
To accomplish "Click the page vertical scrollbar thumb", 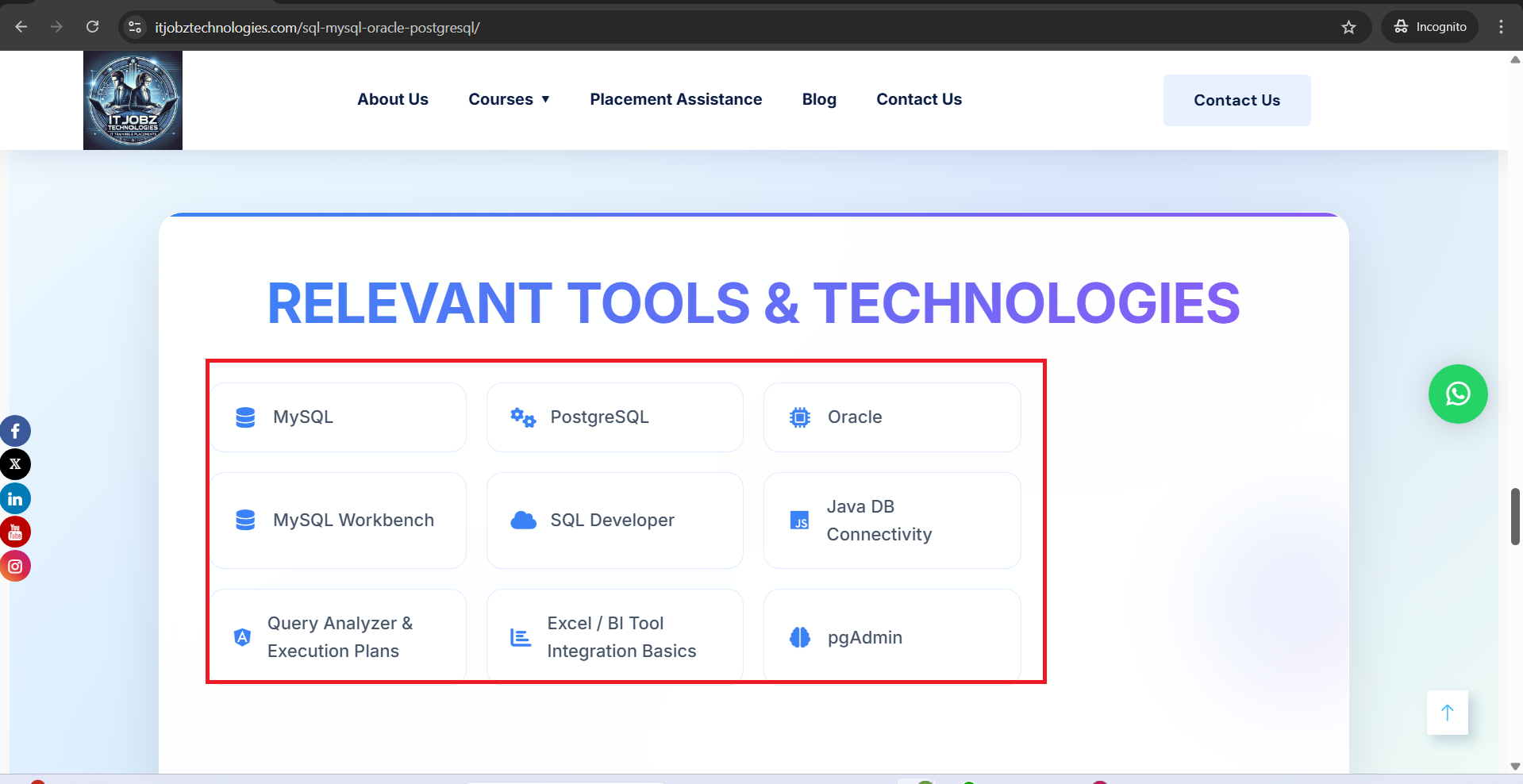I will coord(1514,517).
